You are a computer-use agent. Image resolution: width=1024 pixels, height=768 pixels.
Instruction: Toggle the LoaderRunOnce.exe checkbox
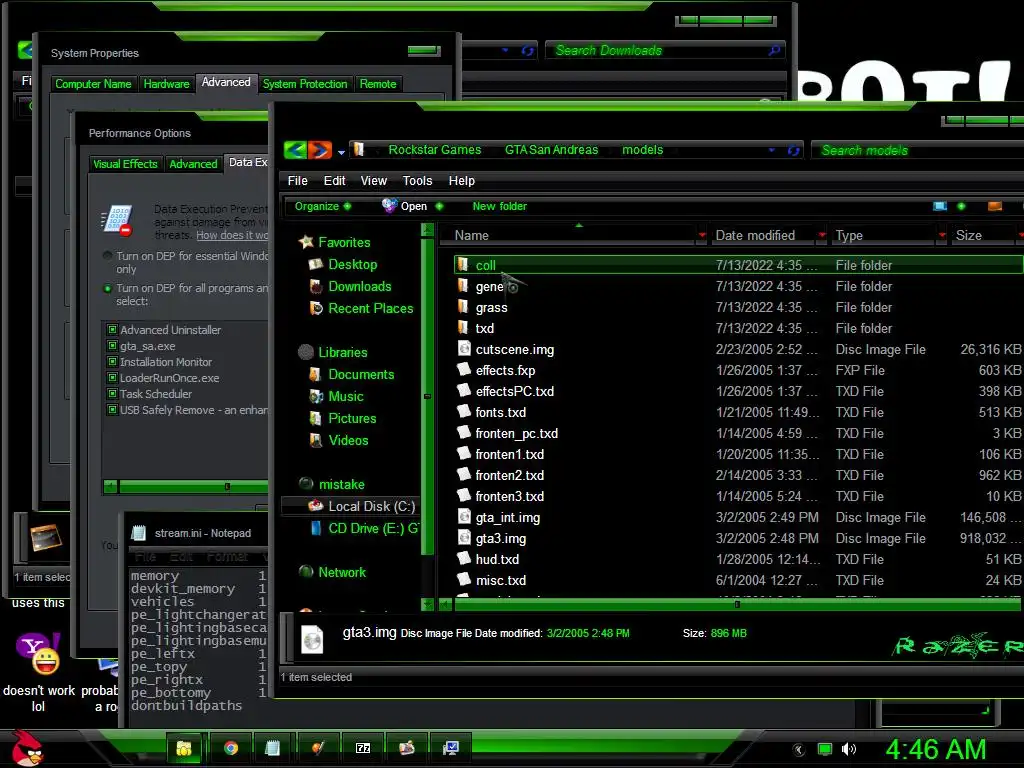(x=112, y=378)
